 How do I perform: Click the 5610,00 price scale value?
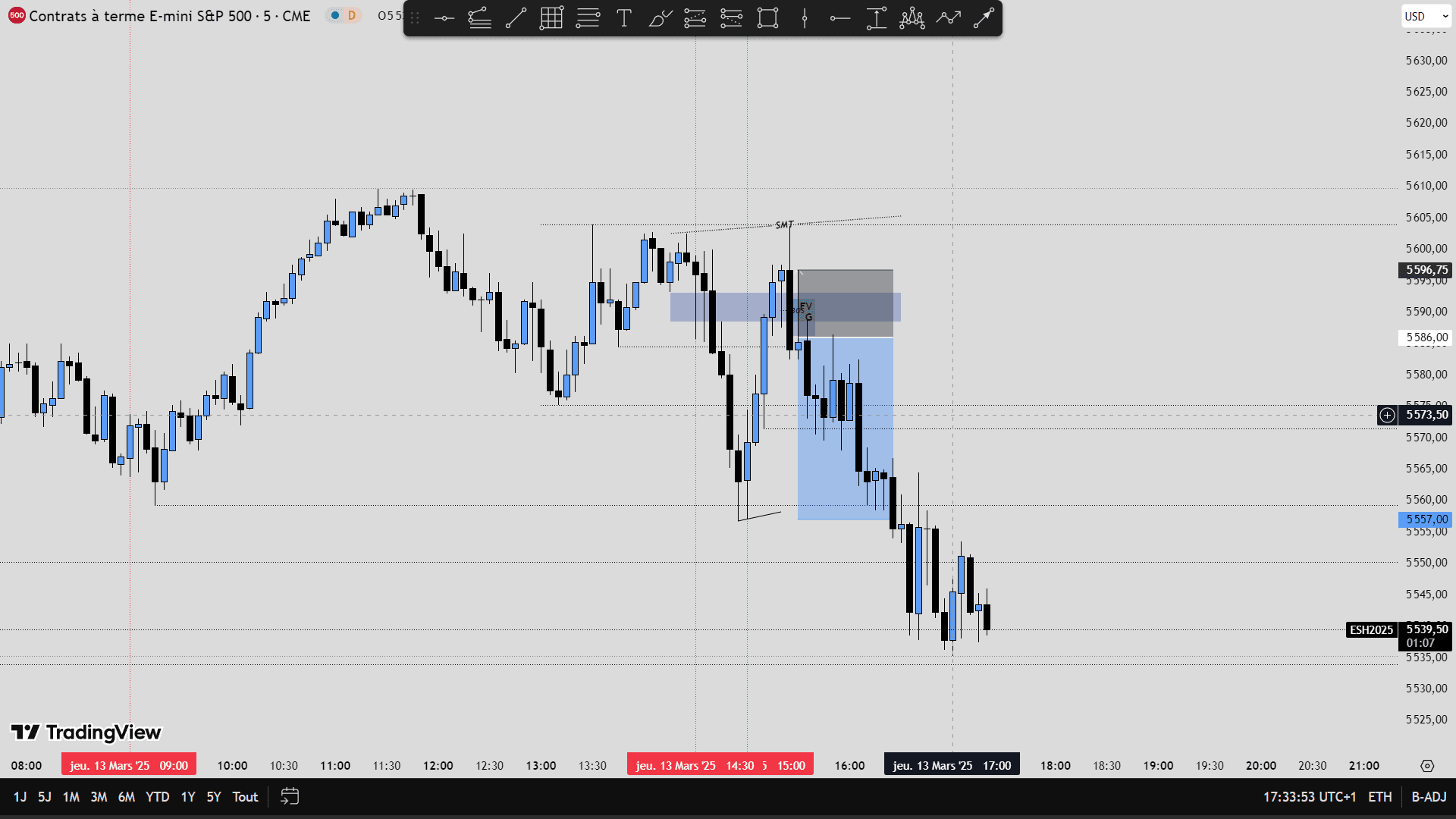[x=1426, y=186]
